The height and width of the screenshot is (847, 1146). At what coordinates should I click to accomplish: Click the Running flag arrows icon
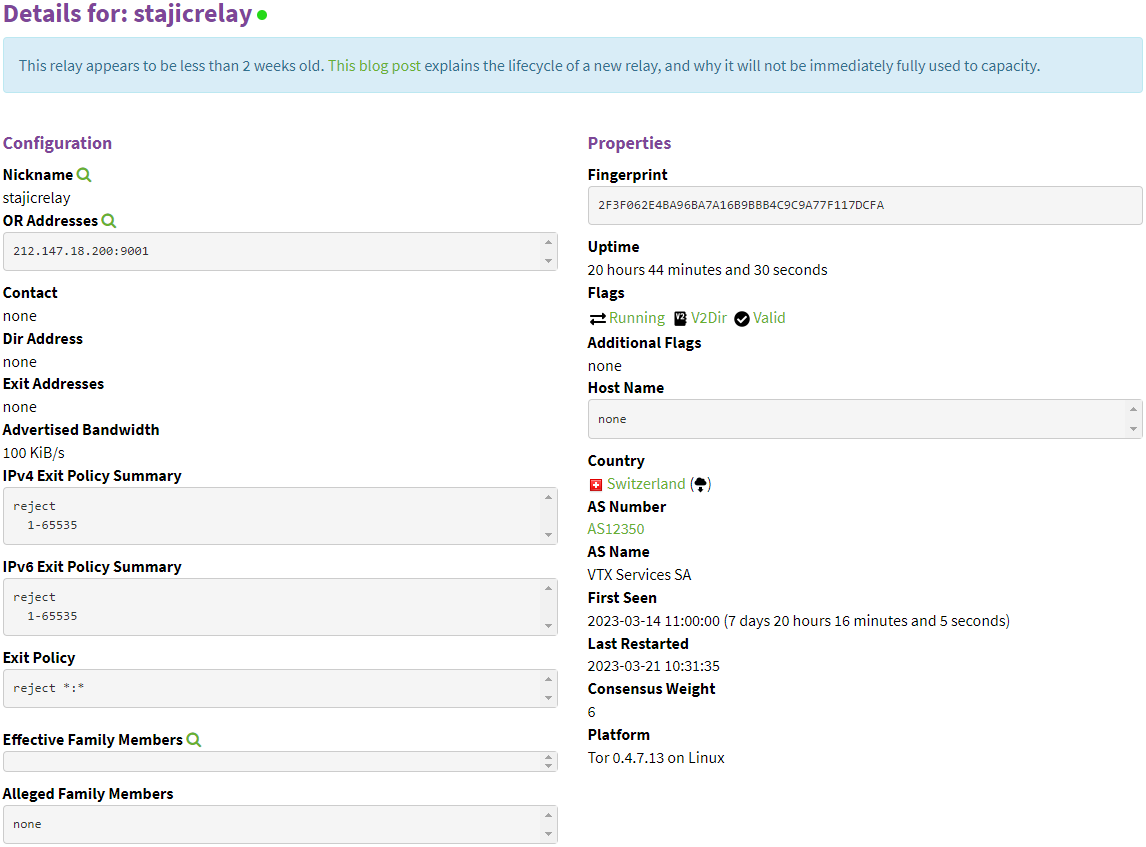tap(597, 319)
